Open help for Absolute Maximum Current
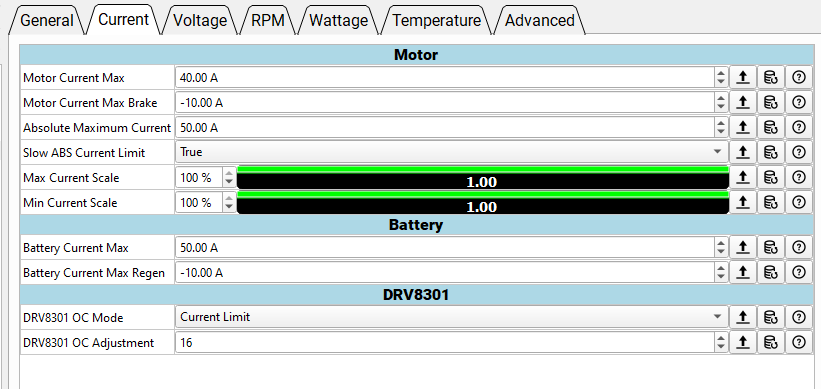The height and width of the screenshot is (389, 821). click(x=798, y=127)
